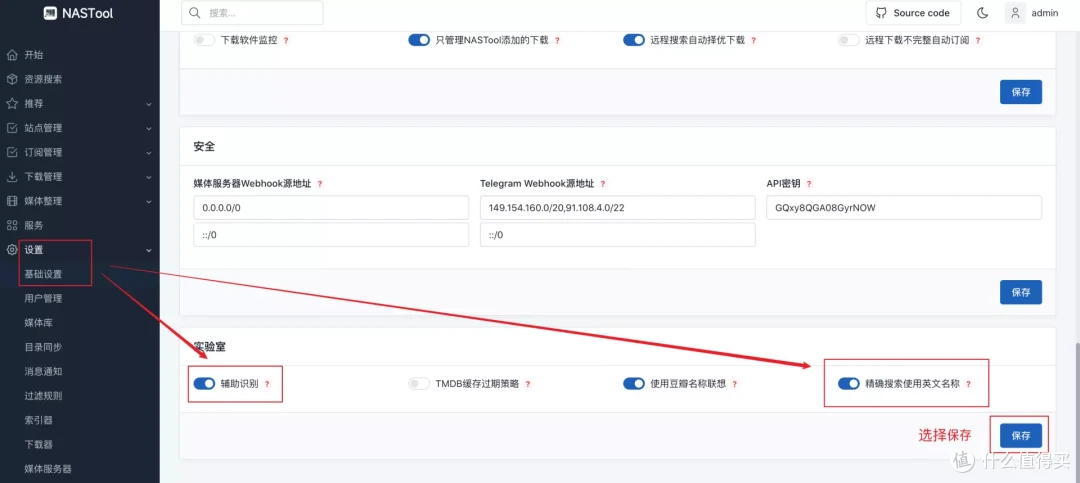The height and width of the screenshot is (483, 1080).
Task: Open the 消息通知 submenu item
Action: [43, 371]
